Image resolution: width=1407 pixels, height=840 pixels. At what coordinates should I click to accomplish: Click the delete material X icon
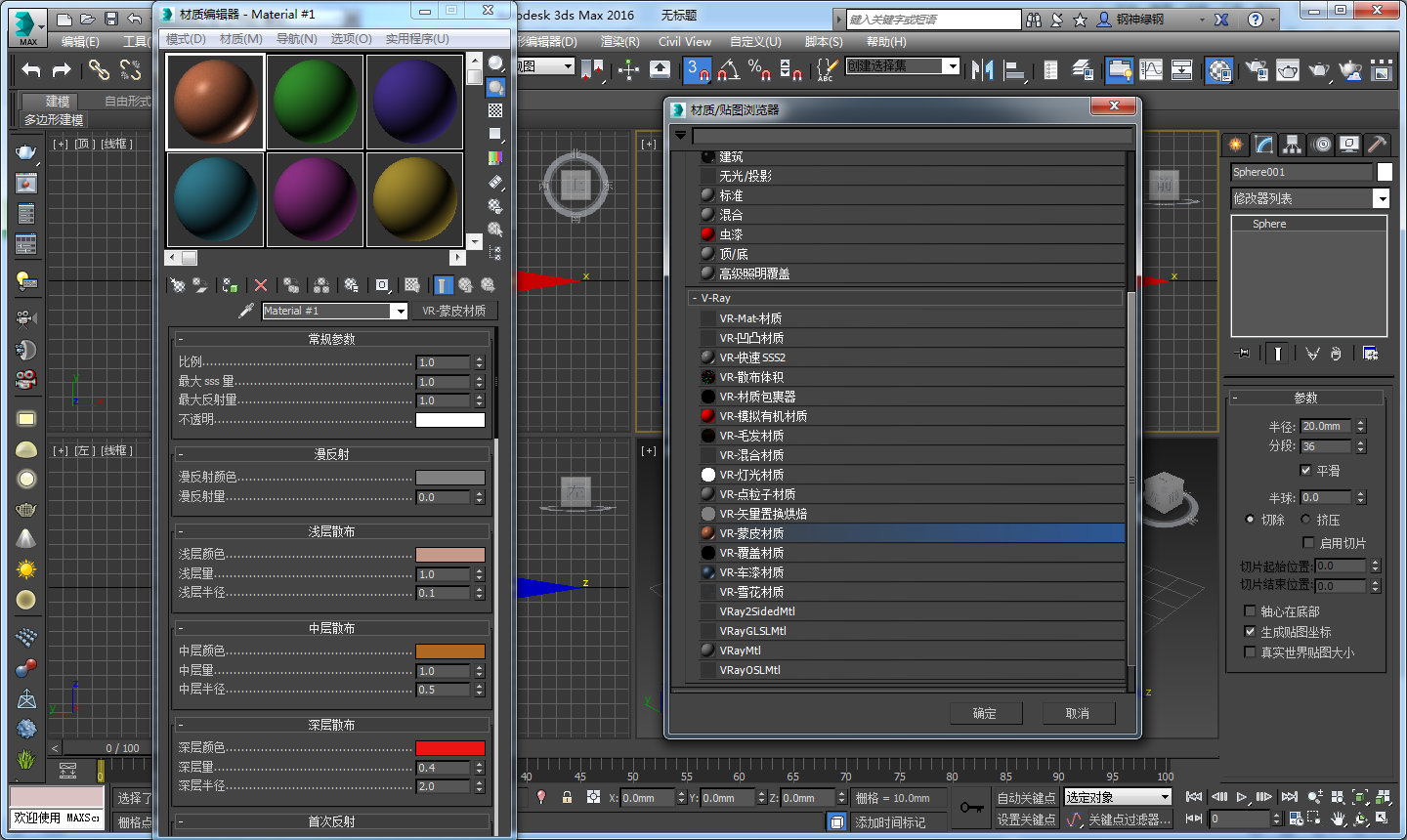tap(261, 285)
